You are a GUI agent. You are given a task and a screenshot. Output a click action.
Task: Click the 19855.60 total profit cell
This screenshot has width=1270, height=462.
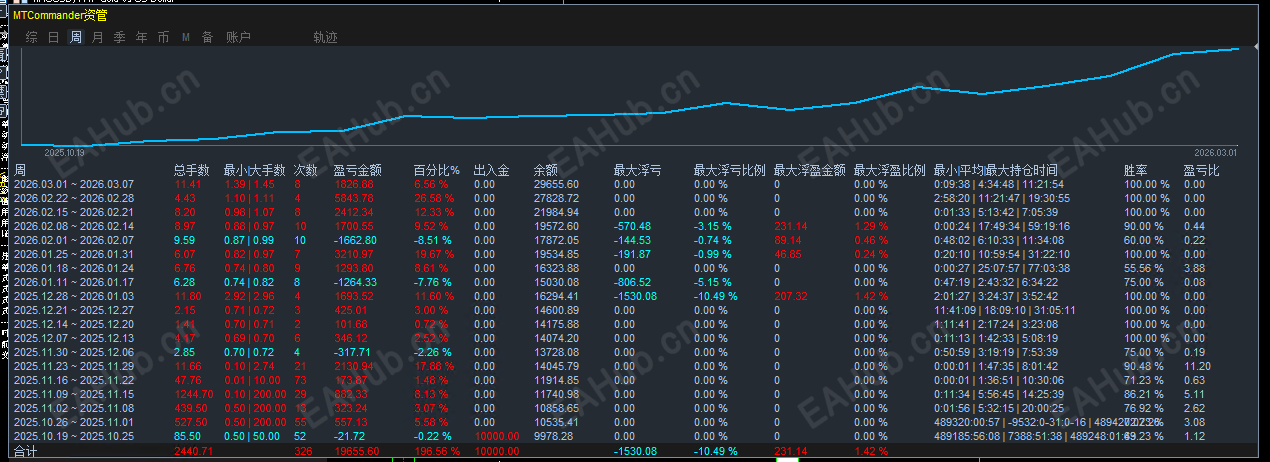coord(356,451)
